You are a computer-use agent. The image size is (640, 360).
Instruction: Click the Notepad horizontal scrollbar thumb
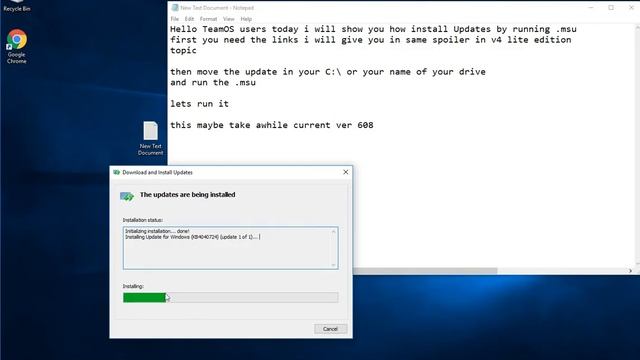point(425,271)
